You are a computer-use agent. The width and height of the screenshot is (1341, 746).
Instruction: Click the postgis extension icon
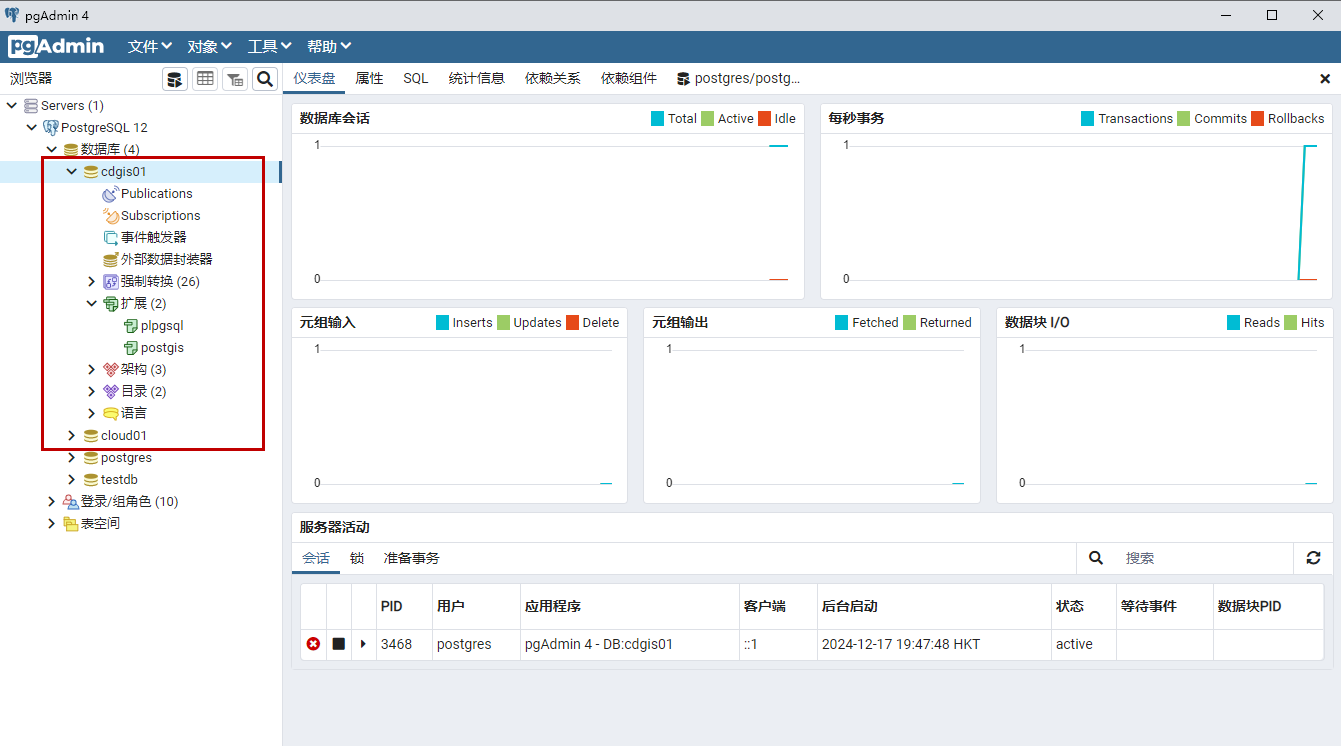(130, 347)
